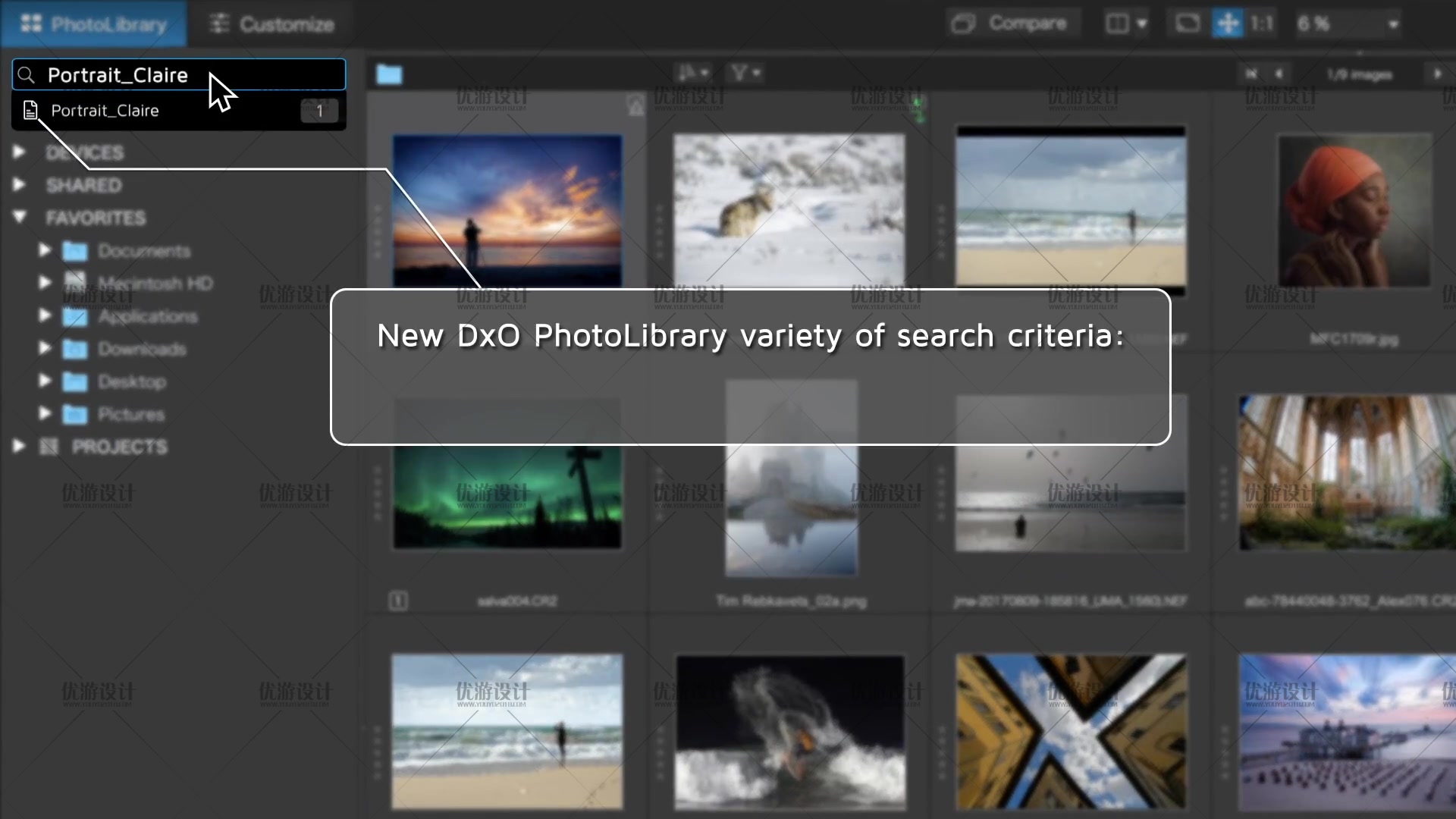Toggle selection of the salva004.CR2 frame badge
Image resolution: width=1456 pixels, height=819 pixels.
[397, 600]
